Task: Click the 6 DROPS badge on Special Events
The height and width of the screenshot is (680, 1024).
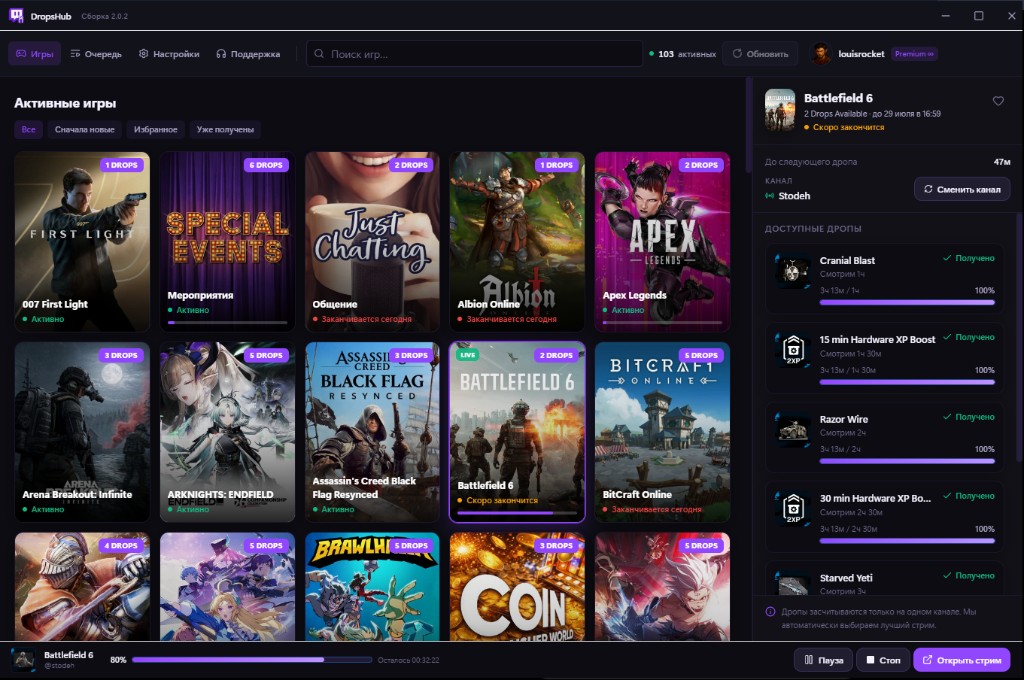Action: click(x=266, y=165)
